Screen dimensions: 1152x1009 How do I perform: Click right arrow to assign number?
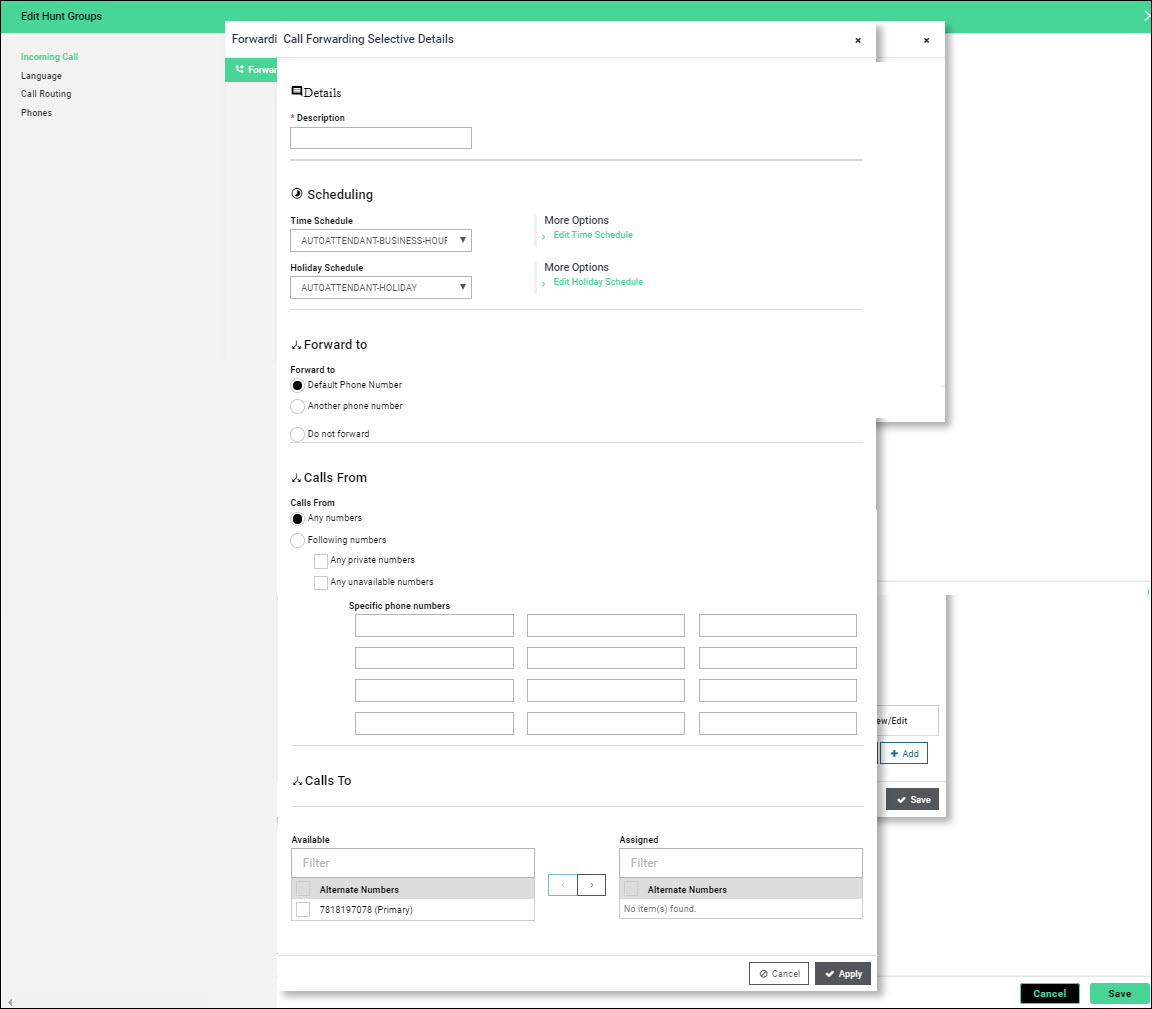592,885
